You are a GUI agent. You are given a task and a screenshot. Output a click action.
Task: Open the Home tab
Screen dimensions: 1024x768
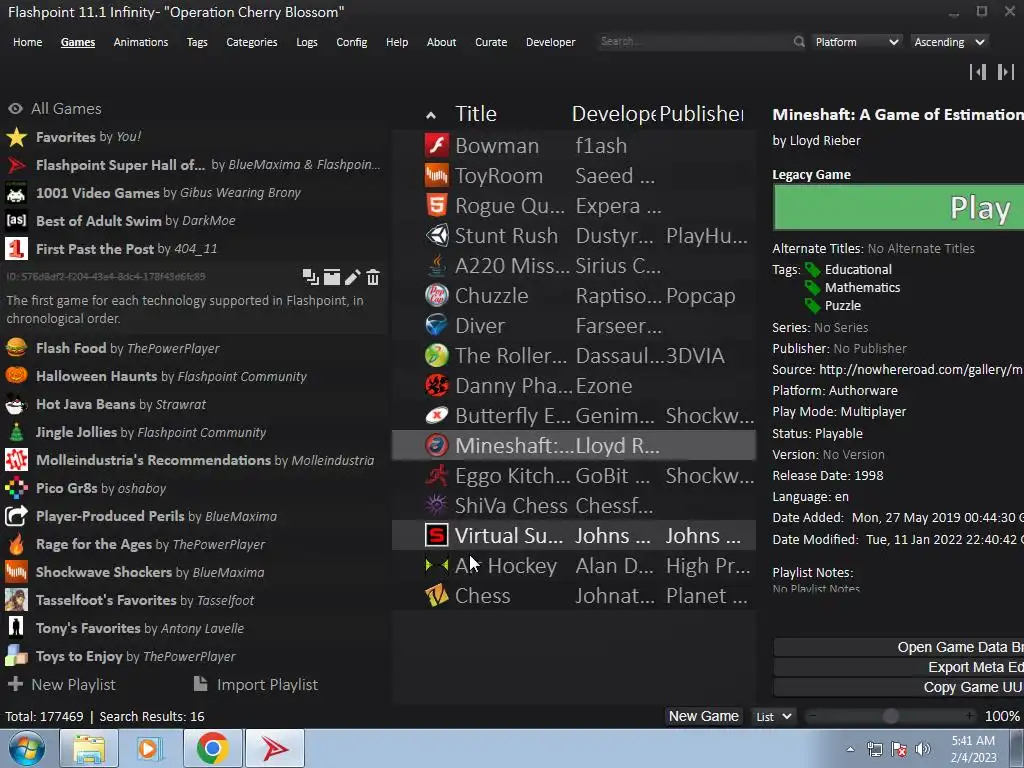tap(27, 42)
